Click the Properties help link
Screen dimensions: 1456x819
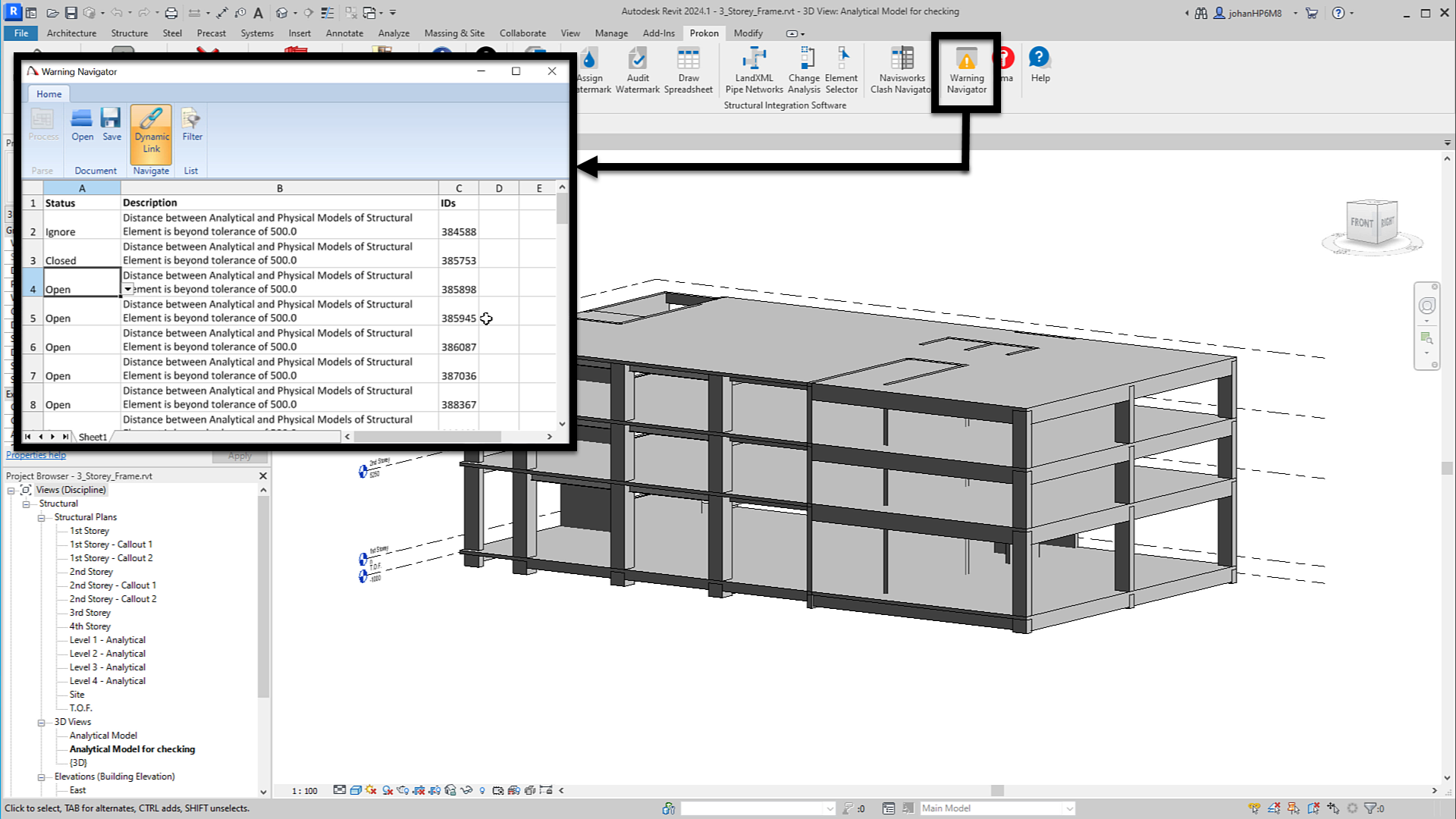(36, 455)
